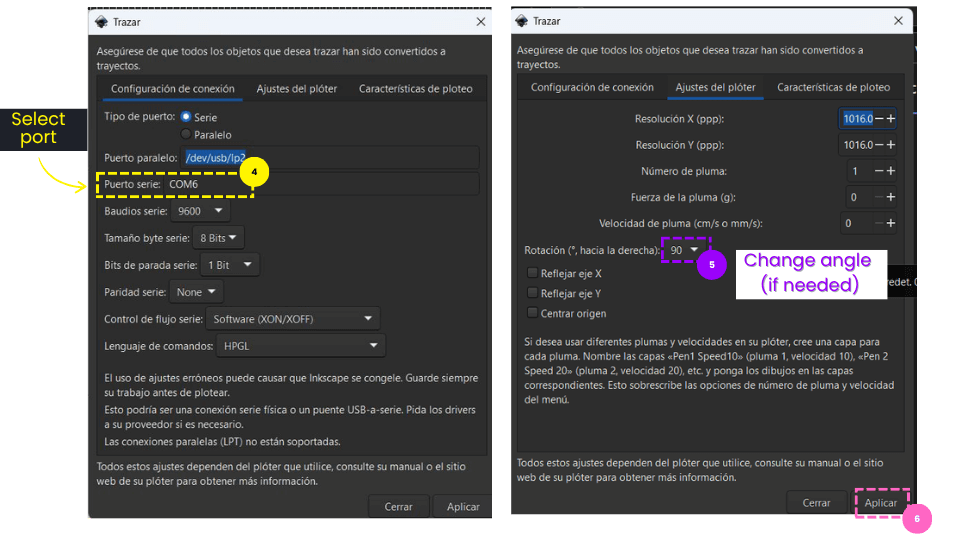
Task: Toggle the Centrar origen checkbox
Action: coord(533,313)
